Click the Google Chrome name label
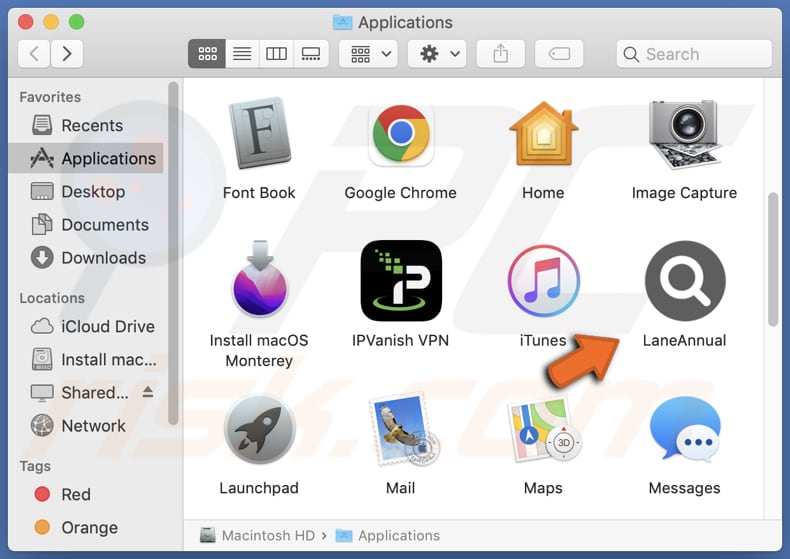The image size is (790, 559). point(401,193)
